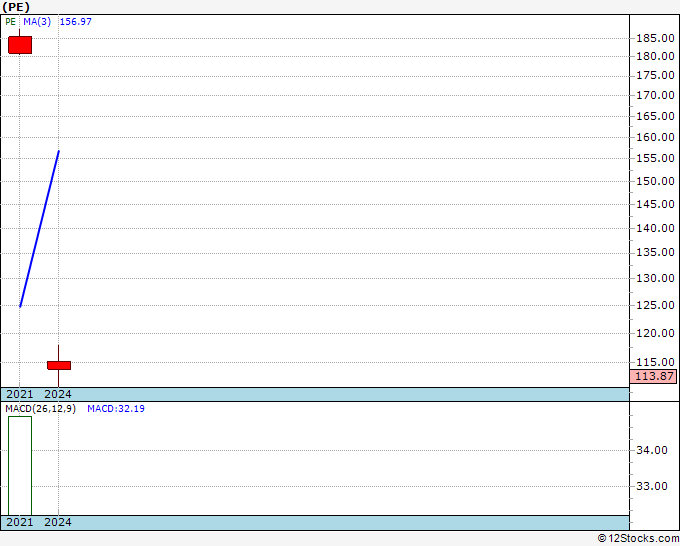
Task: Click the PE legend label
Action: (10, 22)
